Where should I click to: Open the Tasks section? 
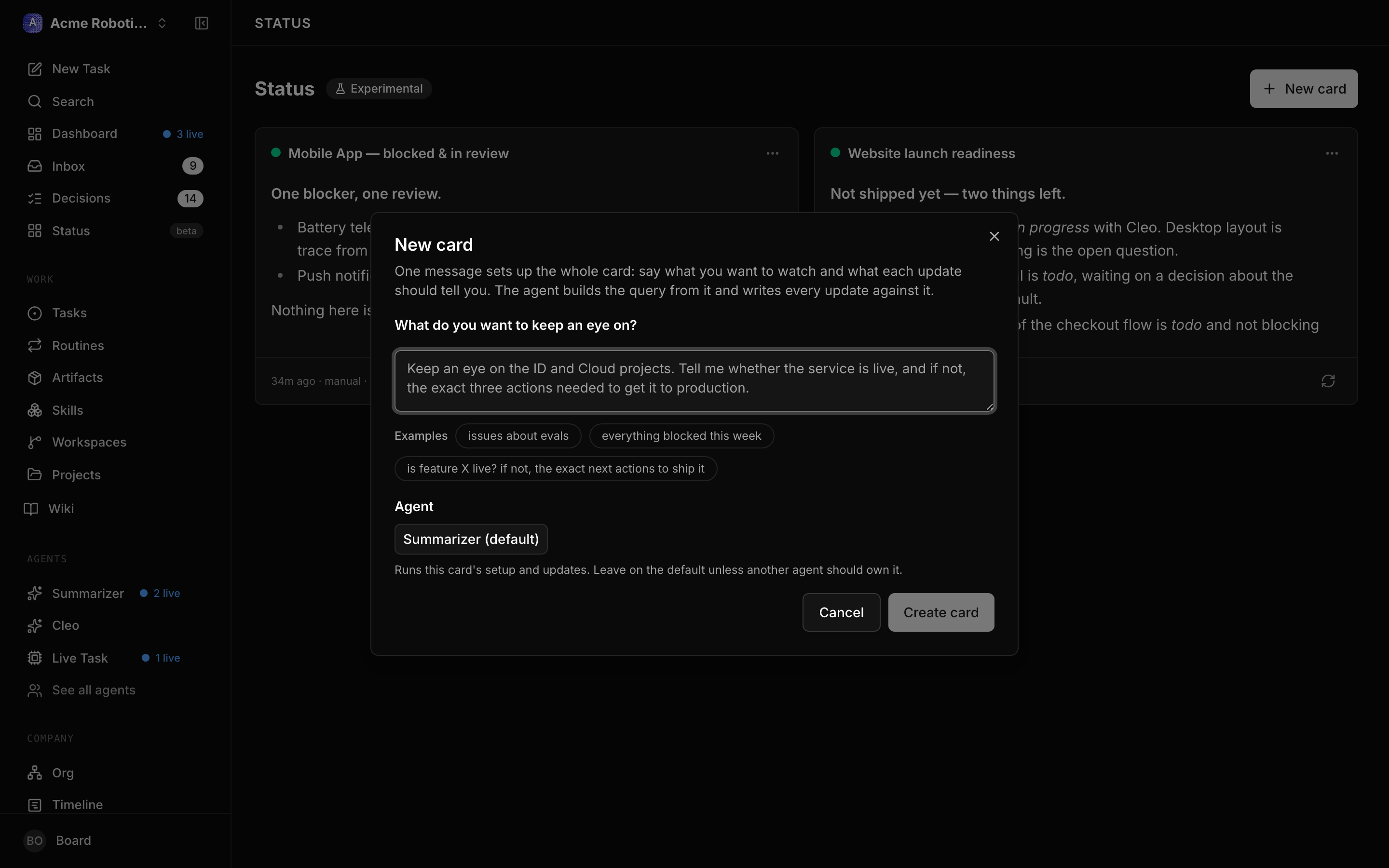coord(115,313)
